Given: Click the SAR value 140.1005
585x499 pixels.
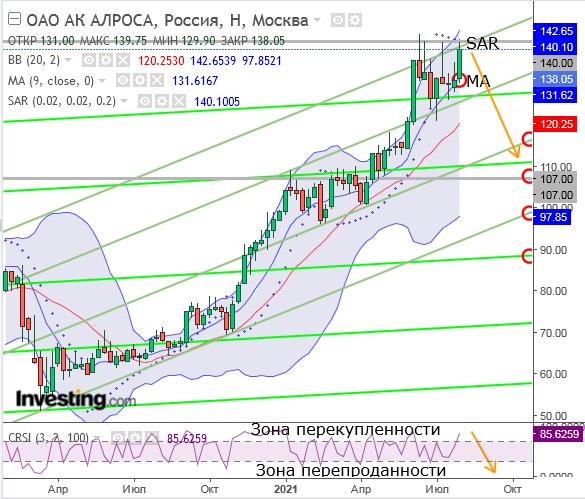Looking at the screenshot, I should click(x=217, y=102).
